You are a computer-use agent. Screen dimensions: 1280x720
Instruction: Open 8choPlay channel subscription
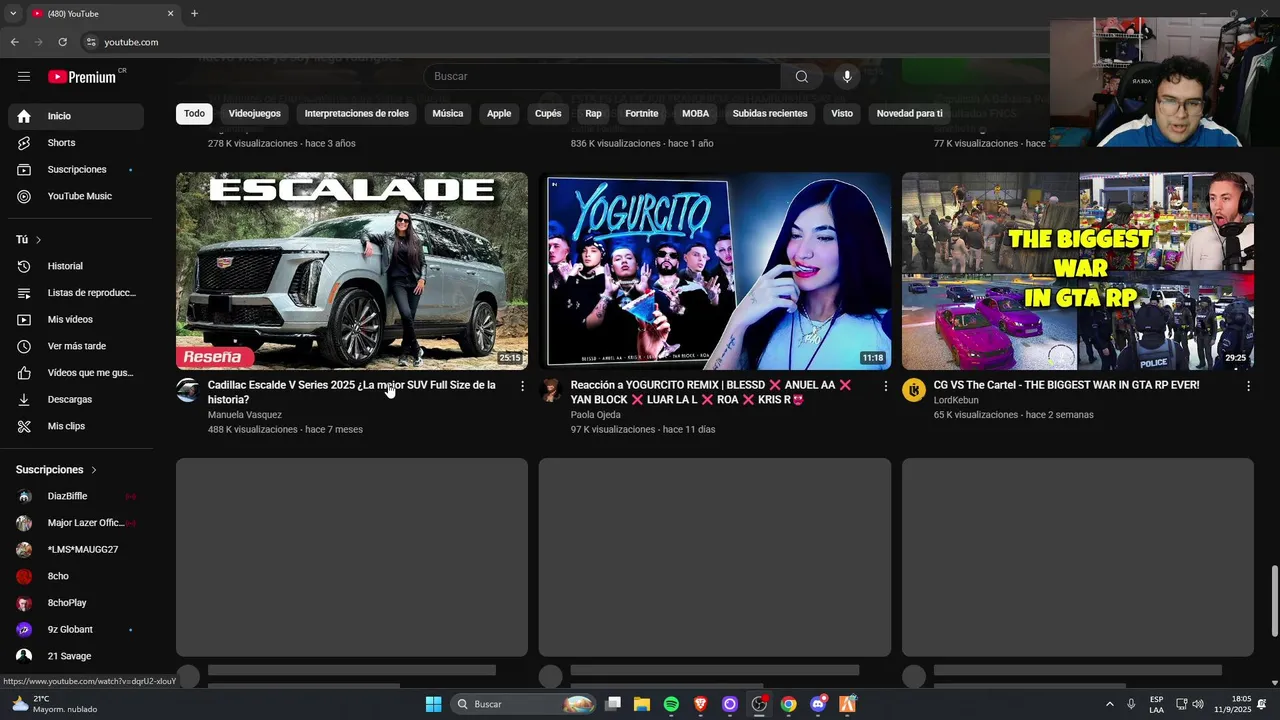76,603
